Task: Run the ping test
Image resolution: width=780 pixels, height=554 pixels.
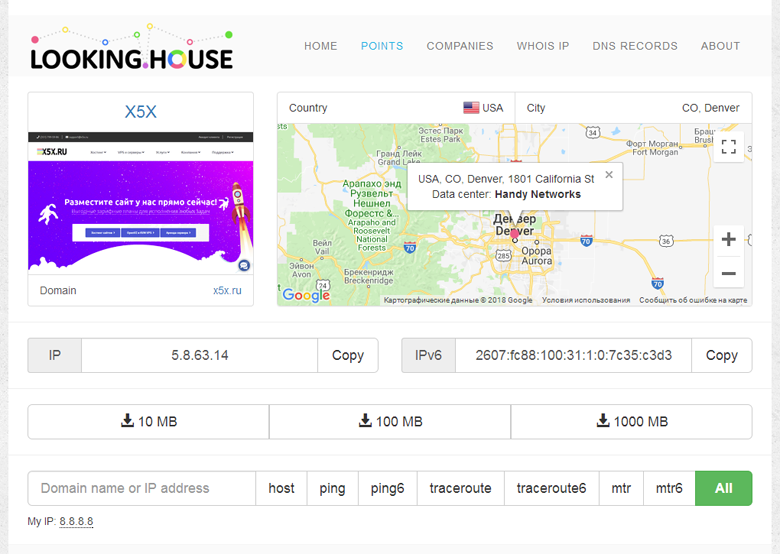Action: point(332,488)
